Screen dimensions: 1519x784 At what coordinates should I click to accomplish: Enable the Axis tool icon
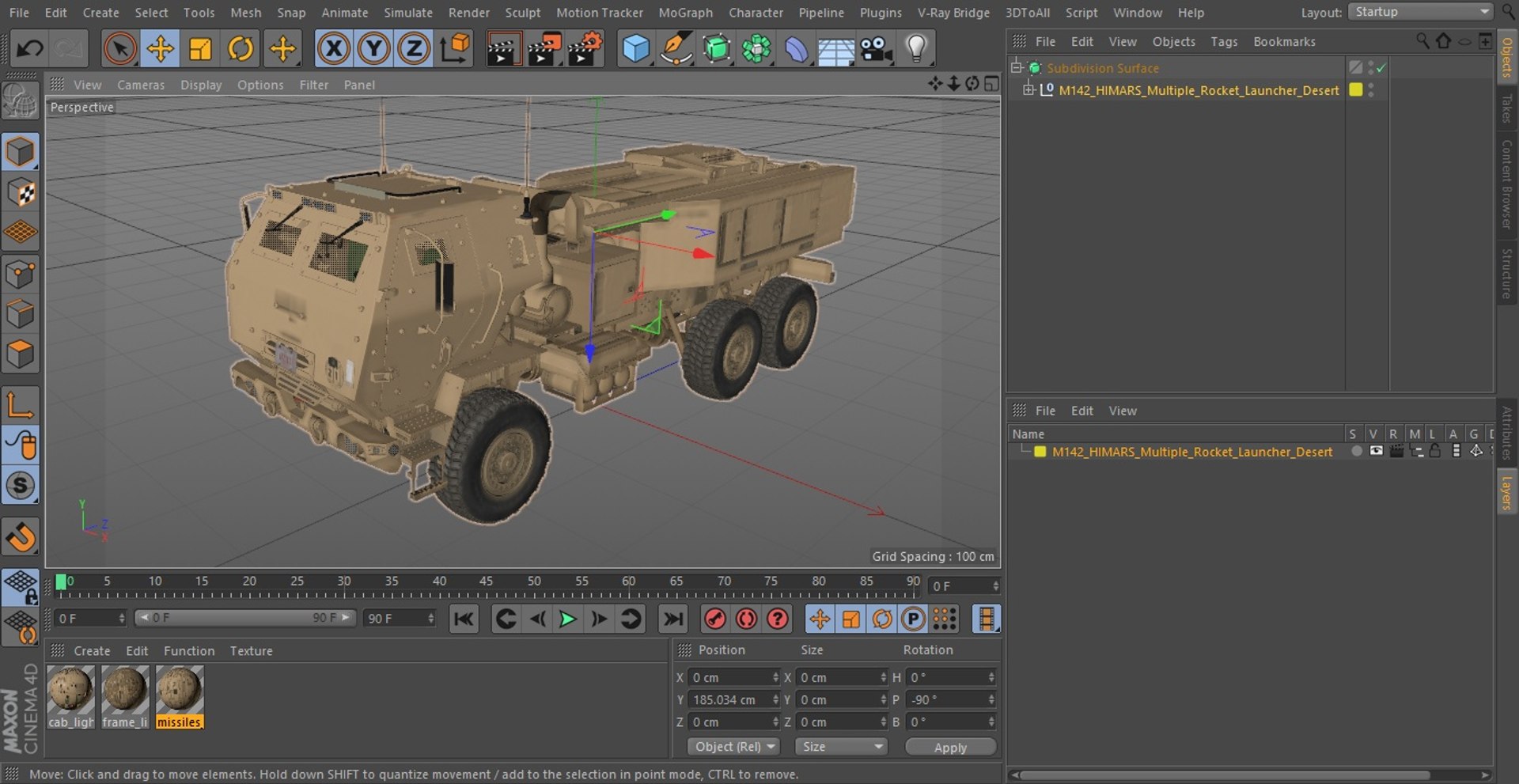click(21, 405)
